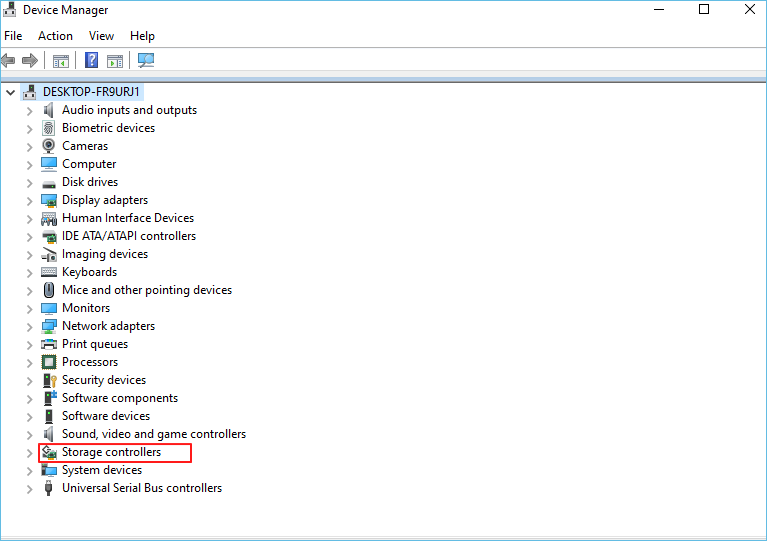Open the blue Help question-mark icon
The width and height of the screenshot is (767, 541).
coord(91,61)
